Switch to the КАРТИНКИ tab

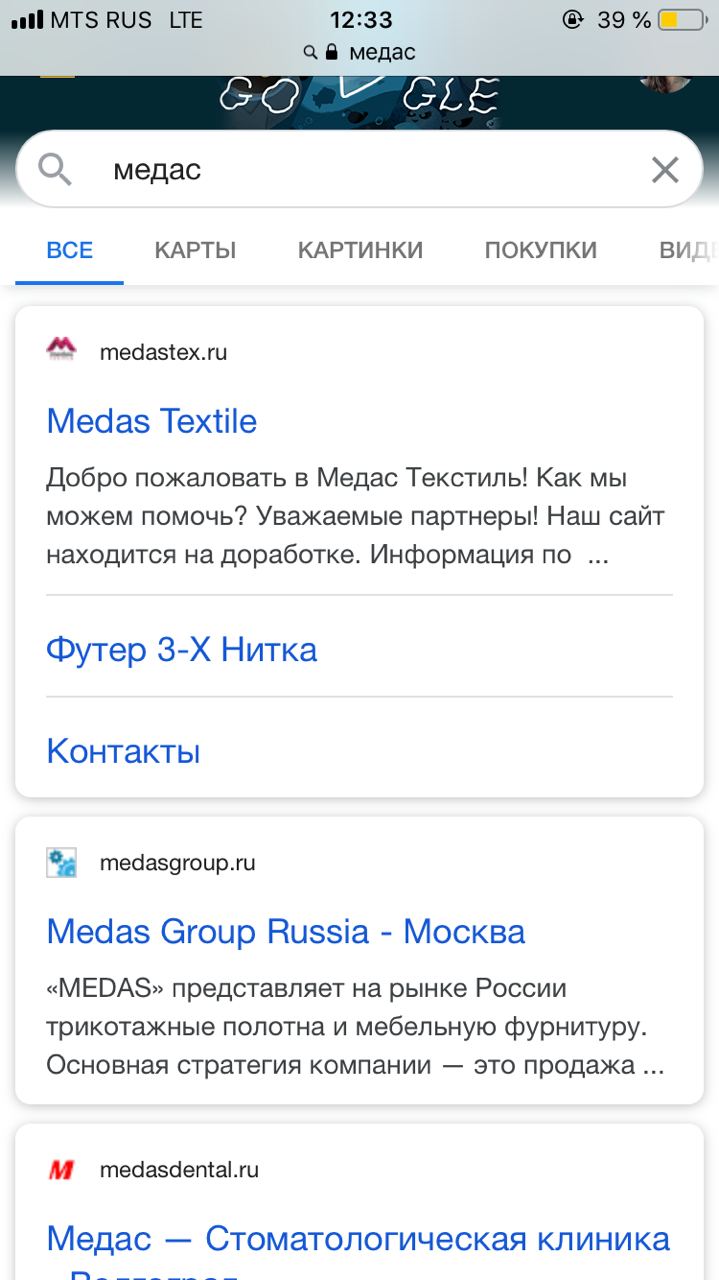click(360, 250)
